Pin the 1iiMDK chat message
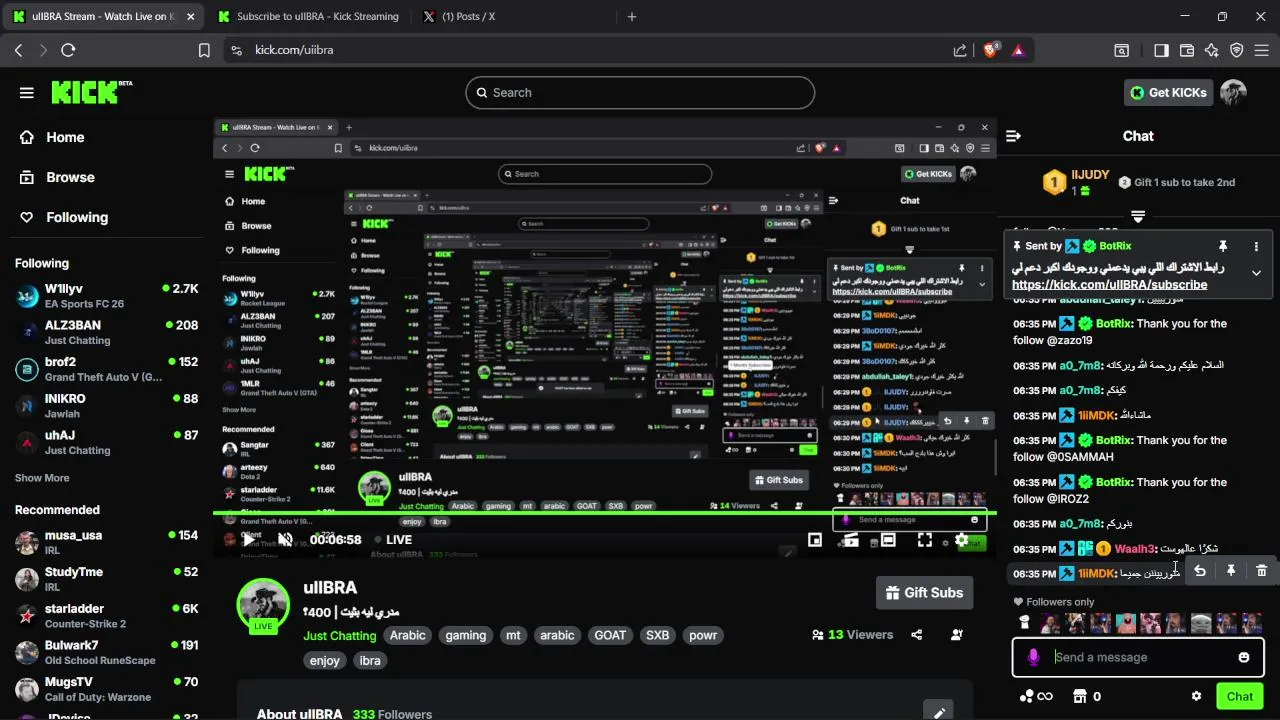Viewport: 1280px width, 720px height. [1231, 570]
